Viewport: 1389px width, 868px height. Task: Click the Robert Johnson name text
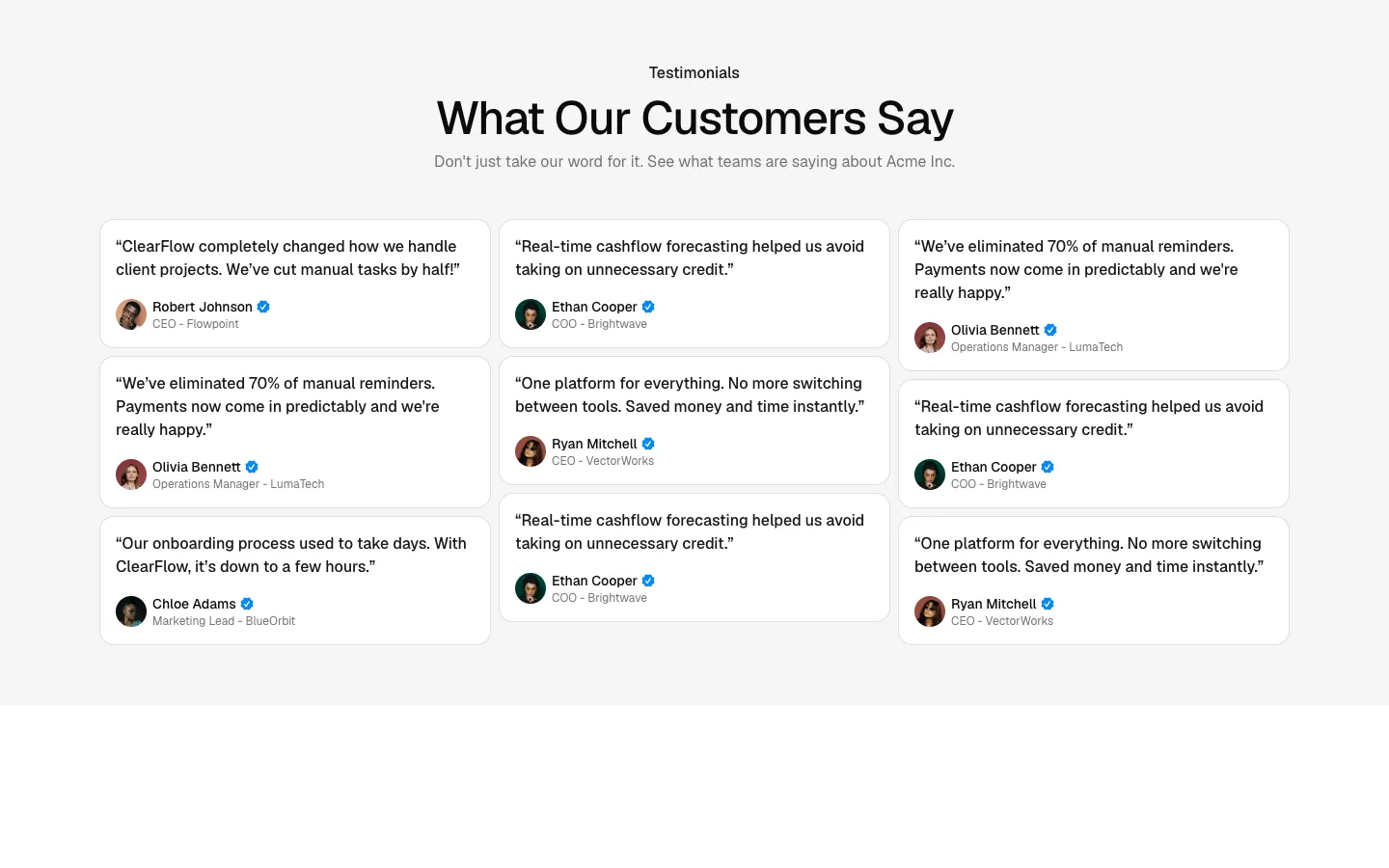click(203, 307)
